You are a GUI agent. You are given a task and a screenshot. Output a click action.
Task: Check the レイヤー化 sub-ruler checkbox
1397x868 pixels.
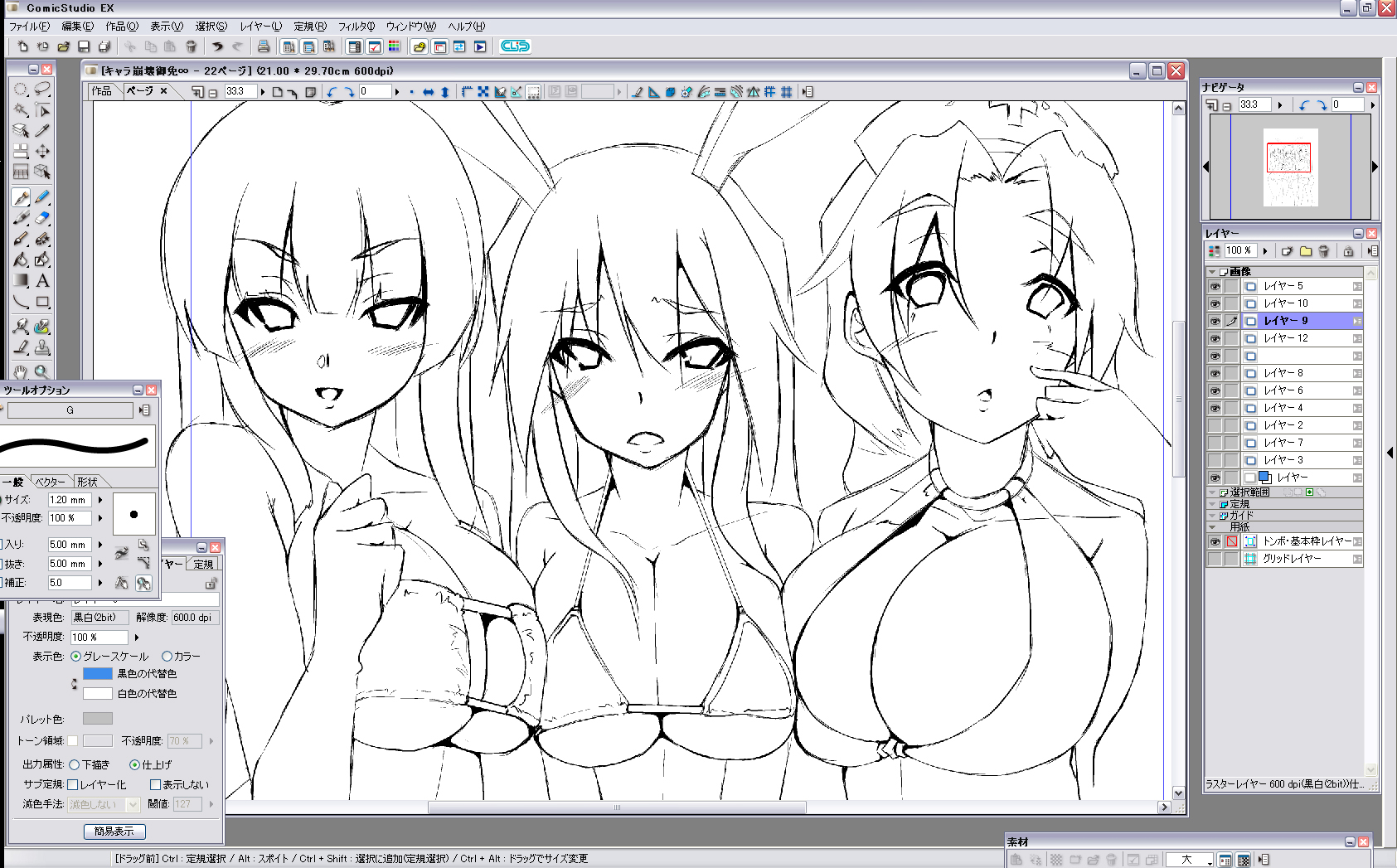[x=72, y=784]
